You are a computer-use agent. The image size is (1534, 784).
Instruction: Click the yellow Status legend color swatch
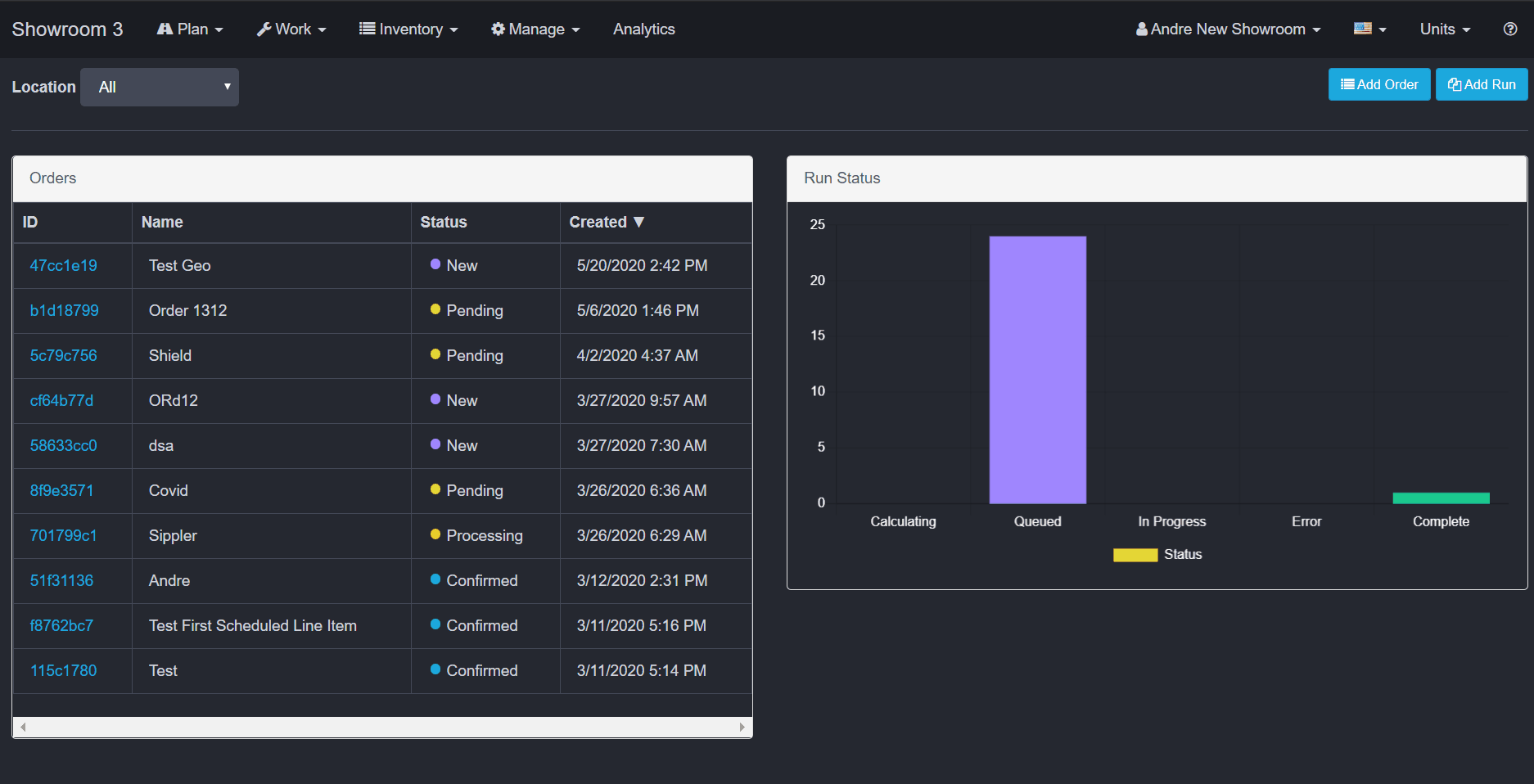1135,555
